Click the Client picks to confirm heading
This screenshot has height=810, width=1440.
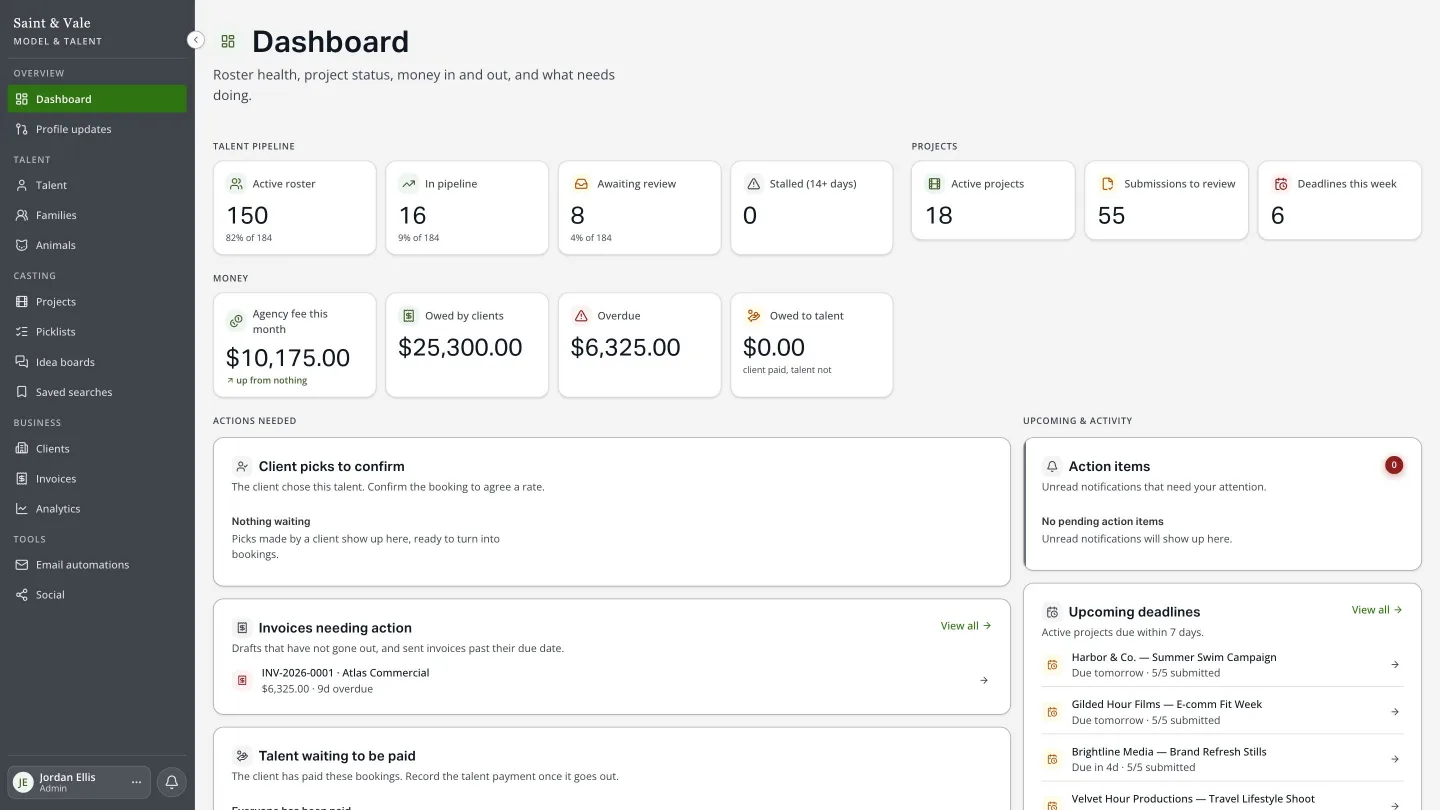[331, 466]
